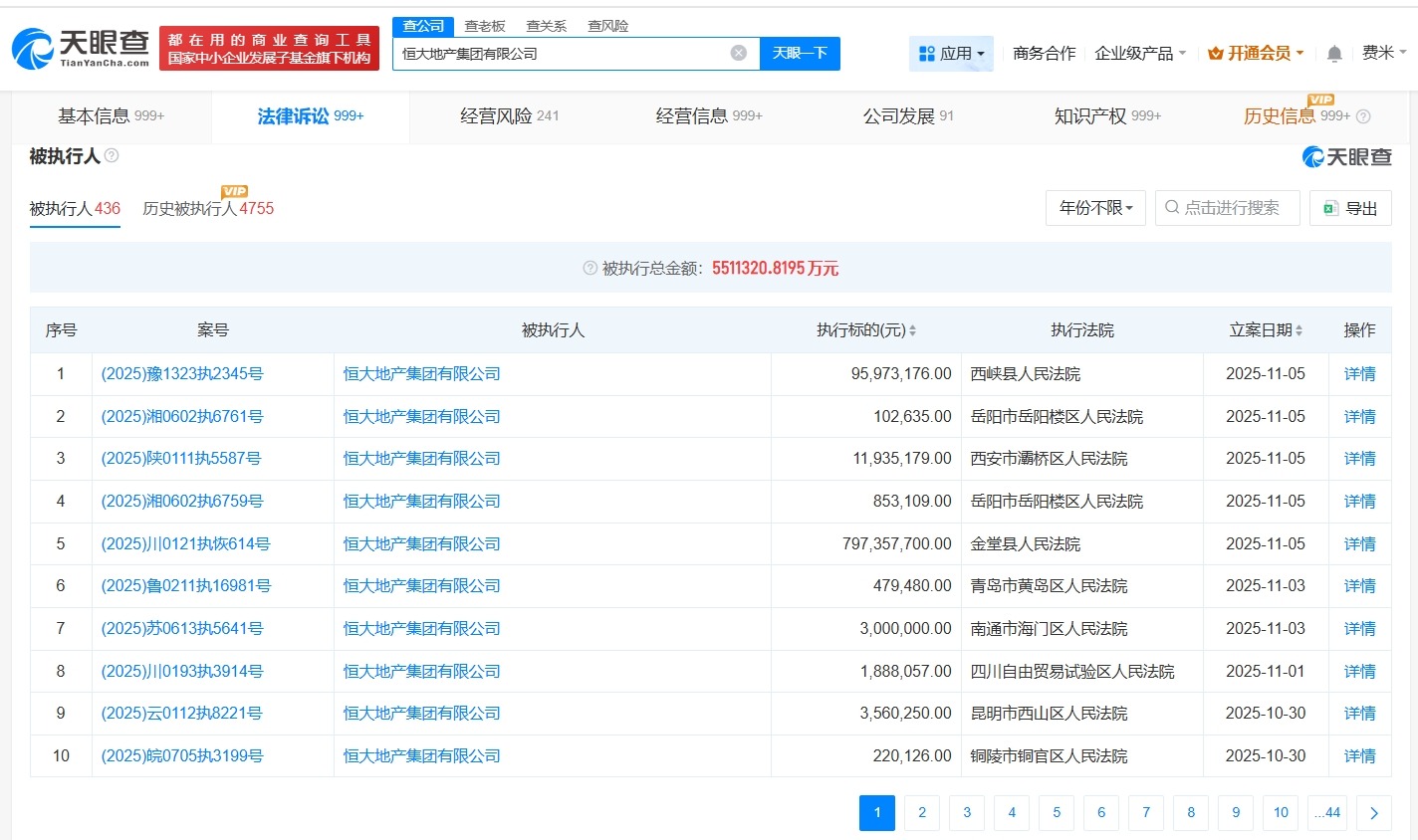The height and width of the screenshot is (840, 1418).
Task: Open the 费米 account dropdown
Action: tap(1384, 53)
